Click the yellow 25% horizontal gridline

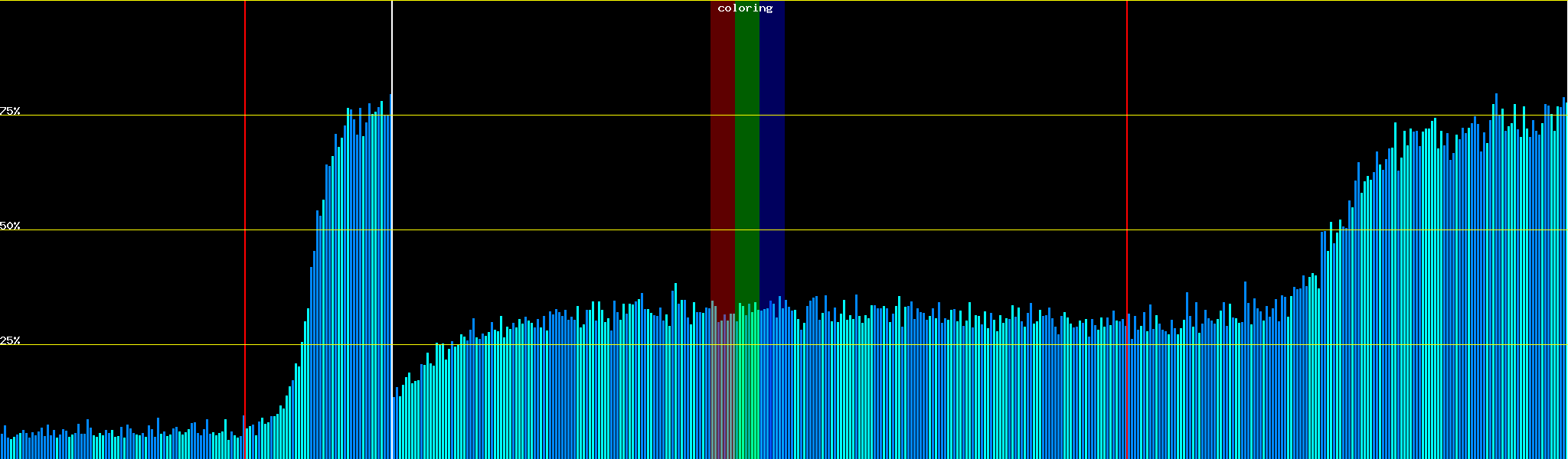tap(919, 345)
